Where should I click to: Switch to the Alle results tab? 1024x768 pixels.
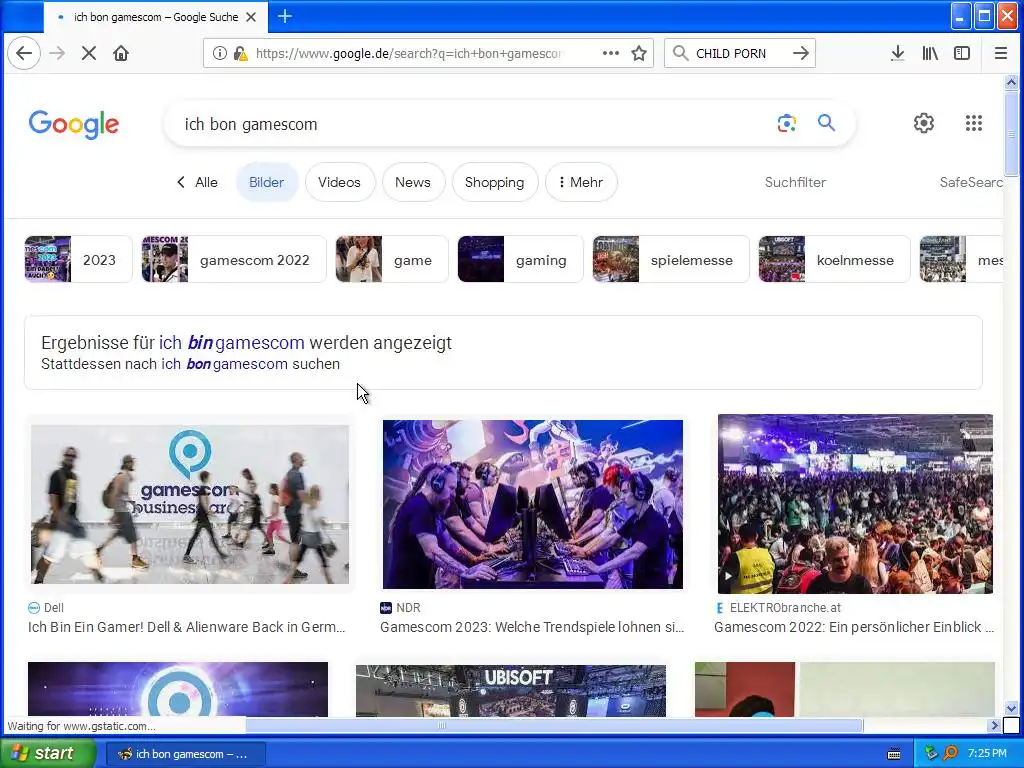pyautogui.click(x=206, y=182)
